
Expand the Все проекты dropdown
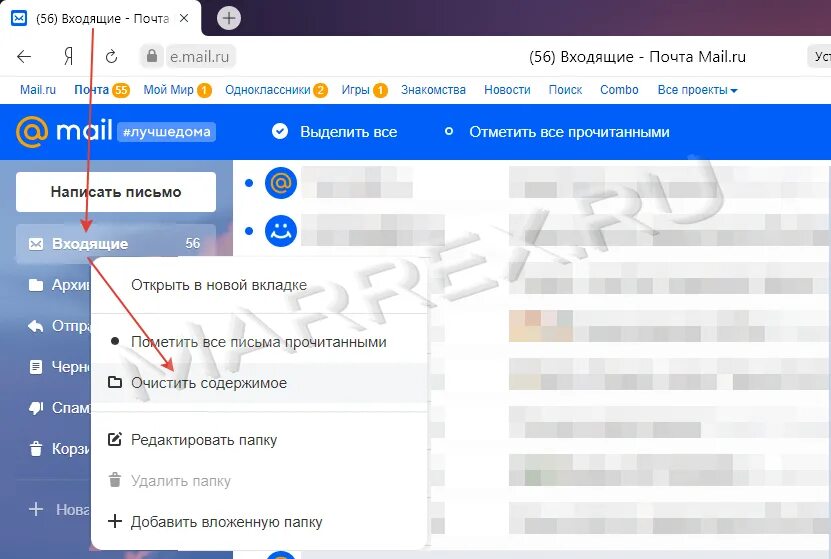(697, 90)
